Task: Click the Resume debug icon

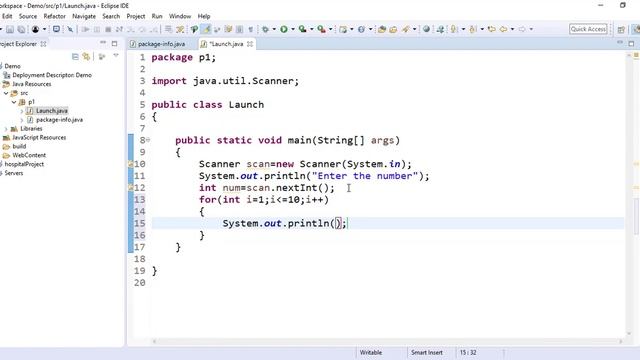Action: point(85,29)
